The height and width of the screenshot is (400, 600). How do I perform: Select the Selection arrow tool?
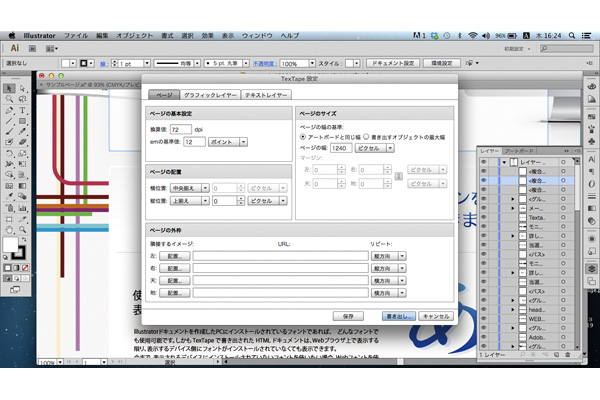pos(9,88)
